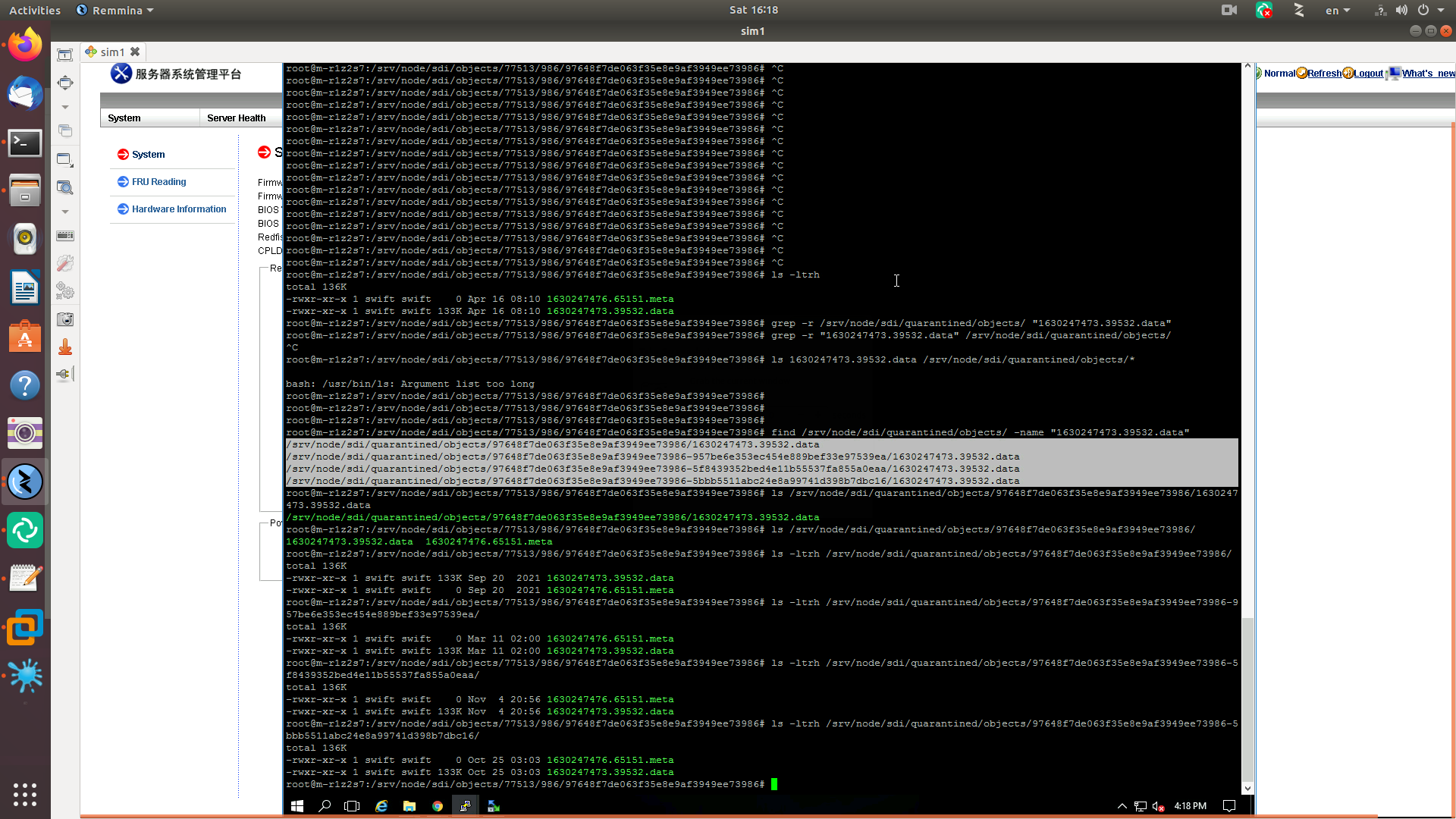Viewport: 1456px width, 819px height.
Task: Click Remmina resize window to fit icon
Action: coord(65,55)
